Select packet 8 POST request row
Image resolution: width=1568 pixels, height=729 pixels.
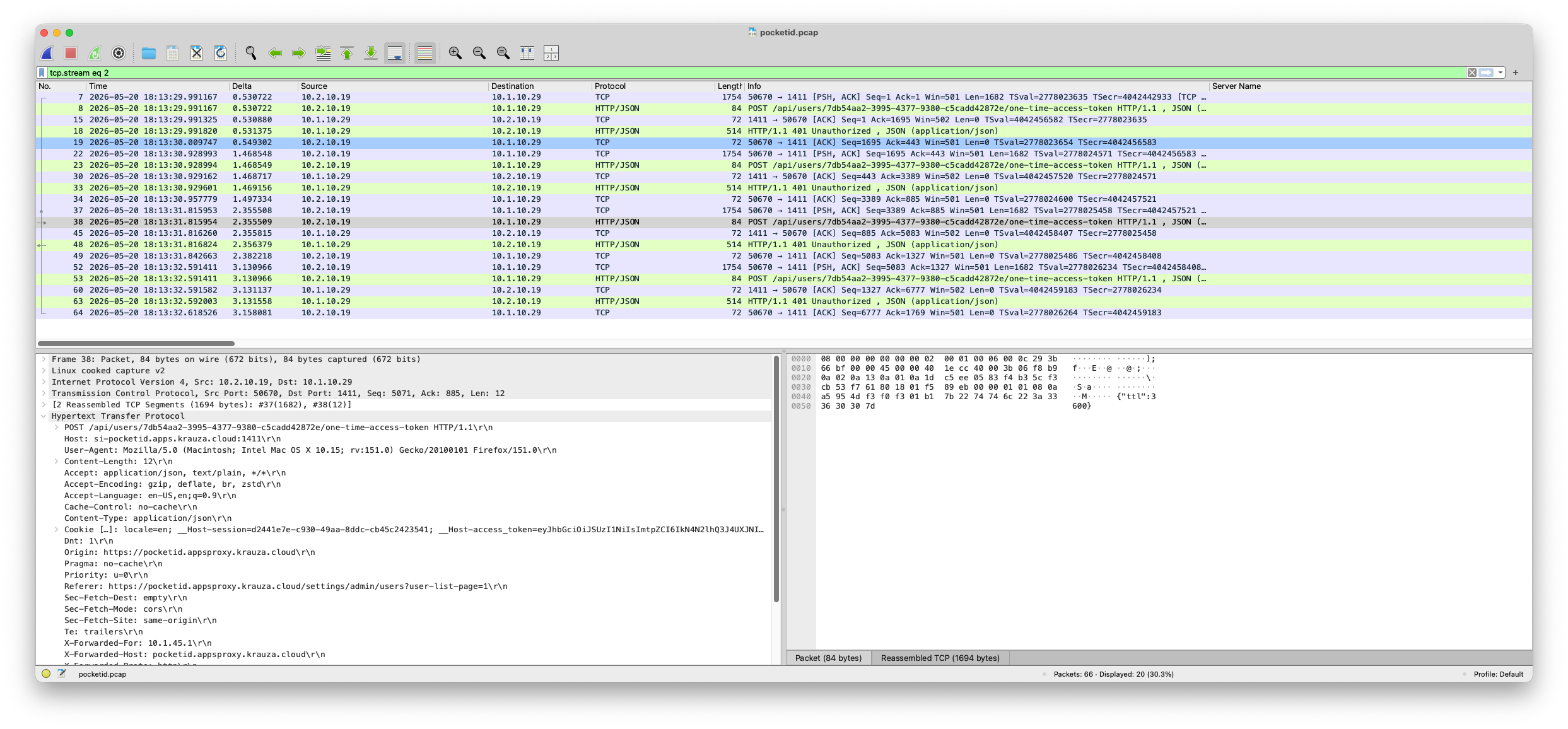point(783,108)
